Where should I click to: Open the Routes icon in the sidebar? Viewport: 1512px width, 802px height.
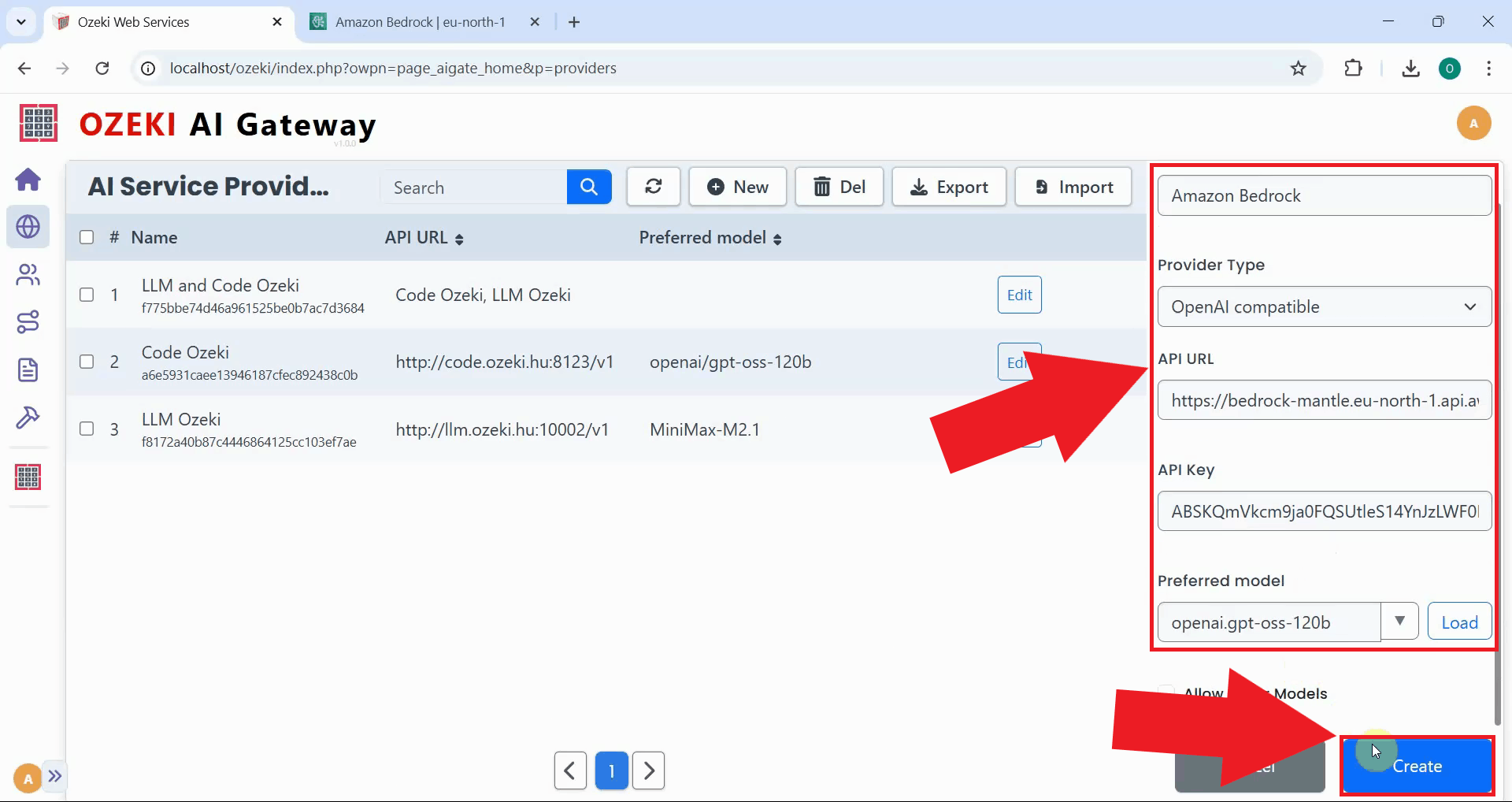pos(28,321)
